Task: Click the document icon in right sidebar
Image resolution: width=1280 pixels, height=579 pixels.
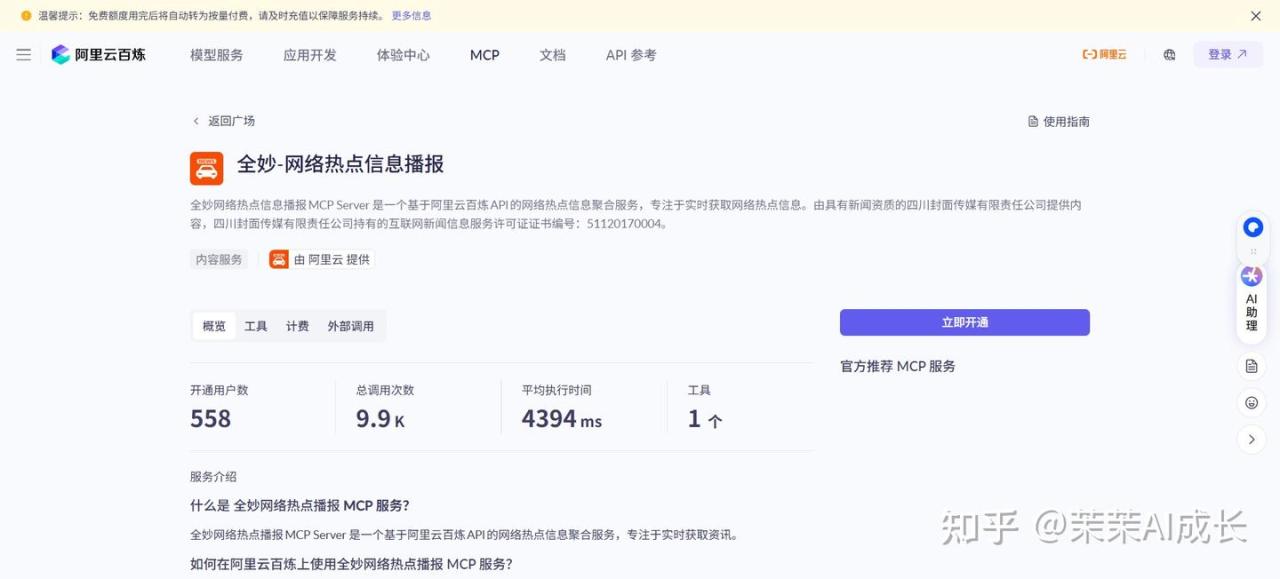Action: [x=1251, y=366]
